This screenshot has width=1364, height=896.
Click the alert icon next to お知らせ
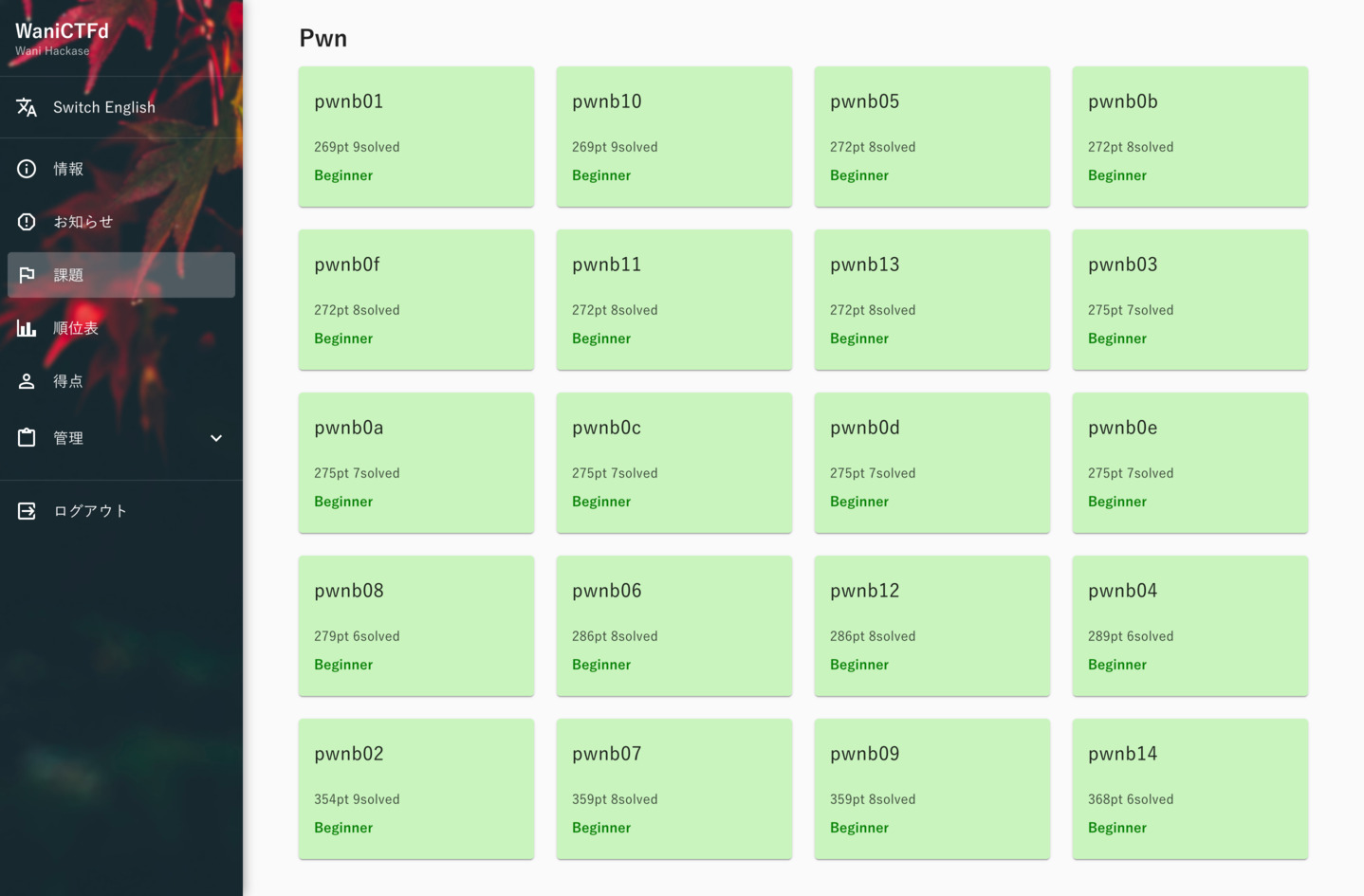click(27, 222)
